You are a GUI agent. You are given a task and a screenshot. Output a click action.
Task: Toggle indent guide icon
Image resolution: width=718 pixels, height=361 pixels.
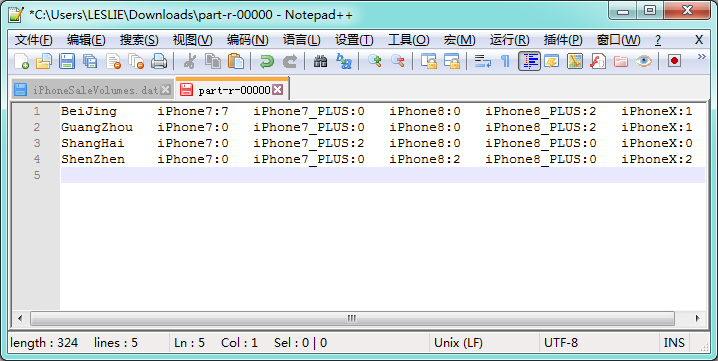click(x=529, y=61)
